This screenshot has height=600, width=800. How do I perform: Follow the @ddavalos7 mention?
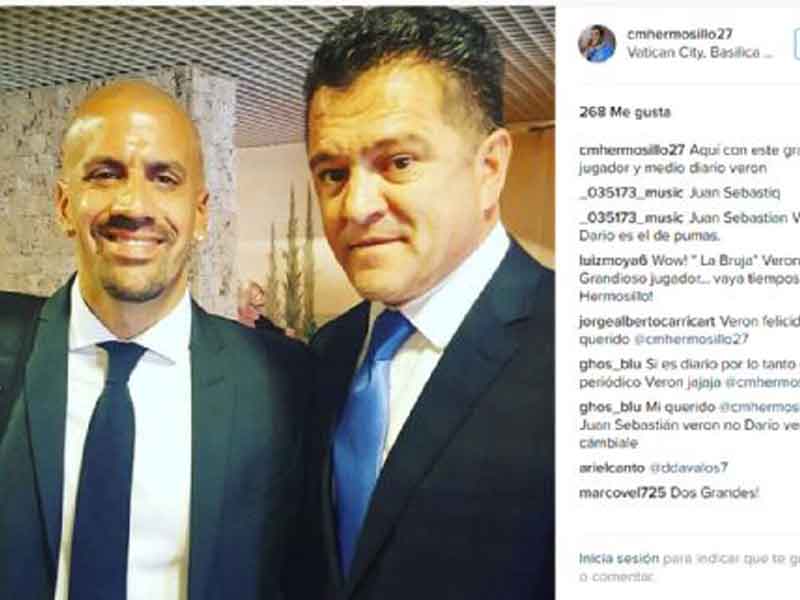pos(688,468)
